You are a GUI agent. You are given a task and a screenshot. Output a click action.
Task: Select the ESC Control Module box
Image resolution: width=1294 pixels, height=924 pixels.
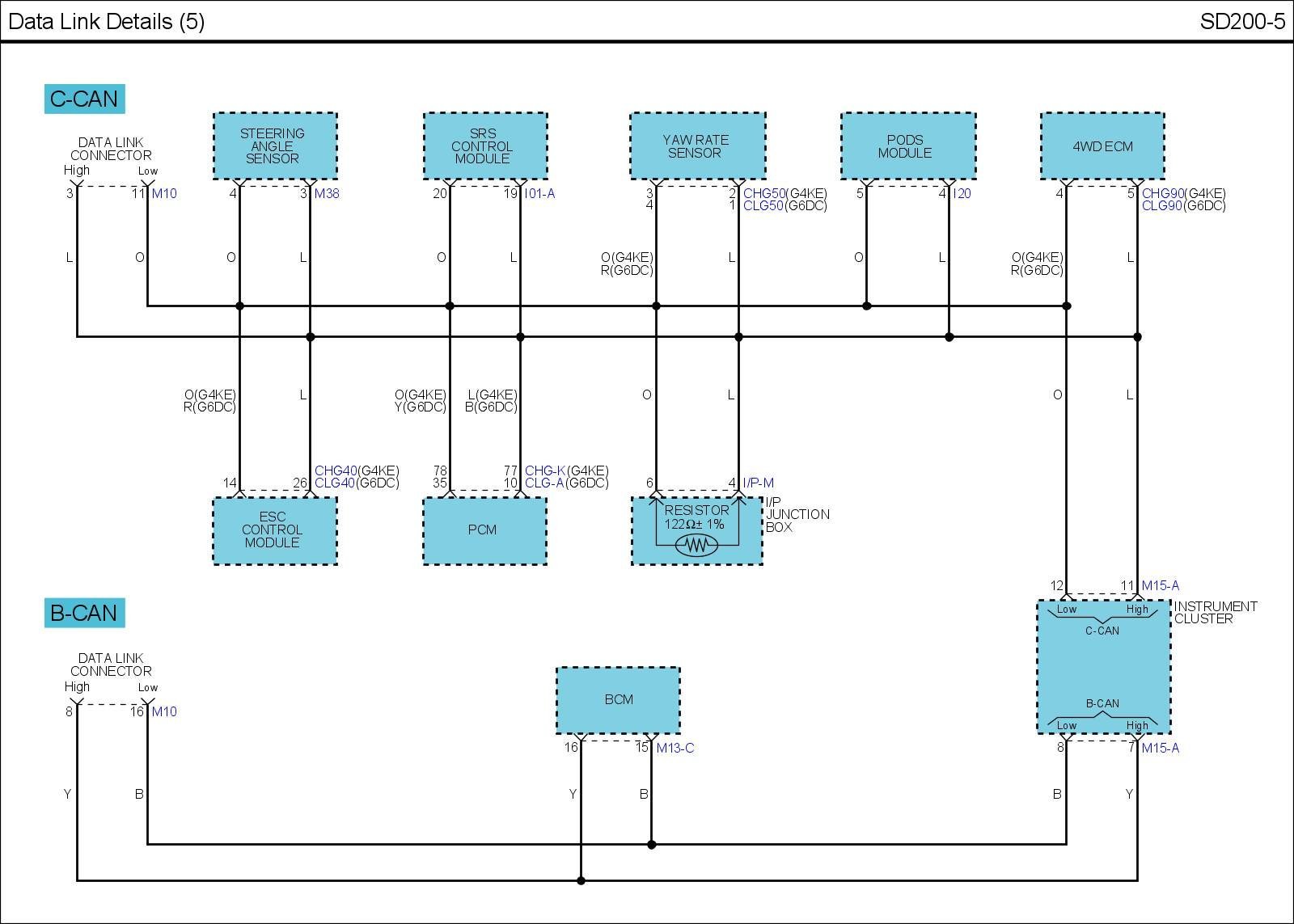coord(275,530)
